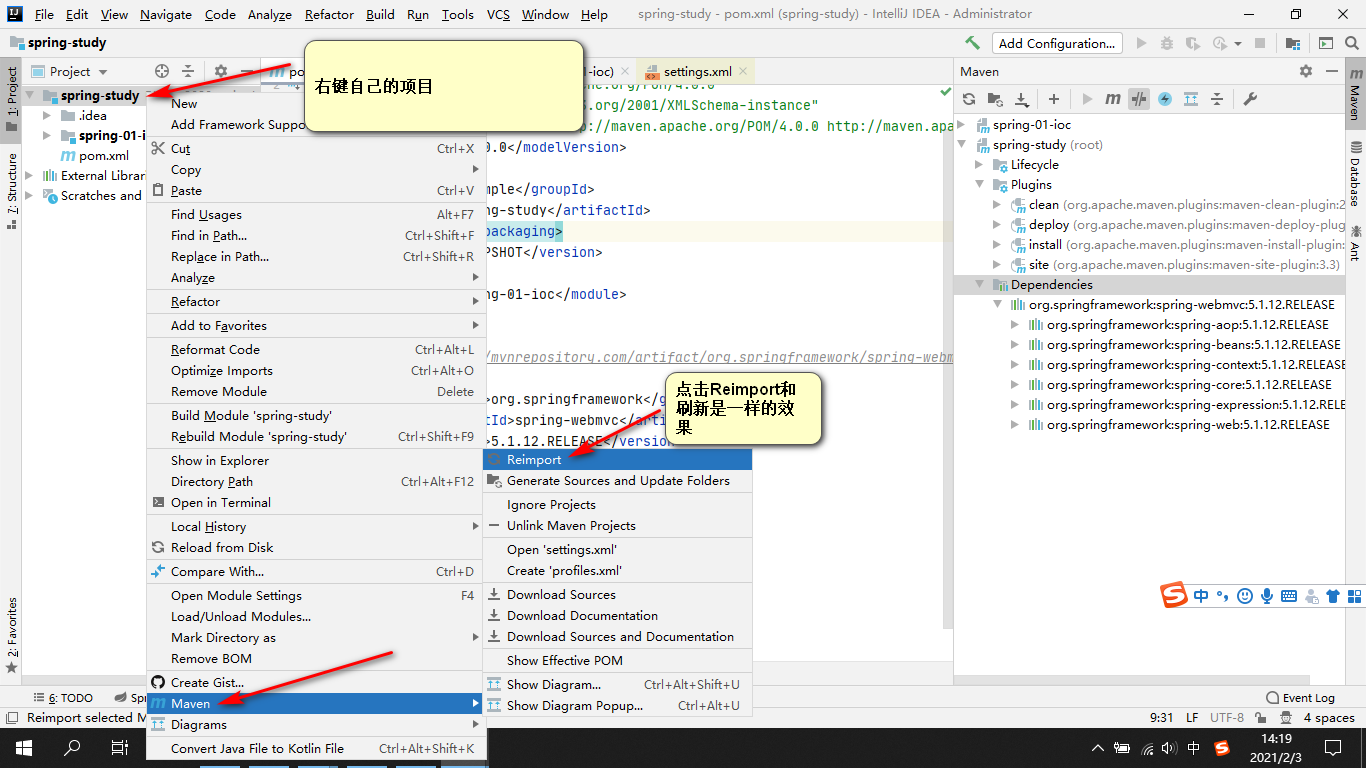This screenshot has width=1366, height=768.
Task: Toggle Offline Mode in Maven panel
Action: 1163,99
